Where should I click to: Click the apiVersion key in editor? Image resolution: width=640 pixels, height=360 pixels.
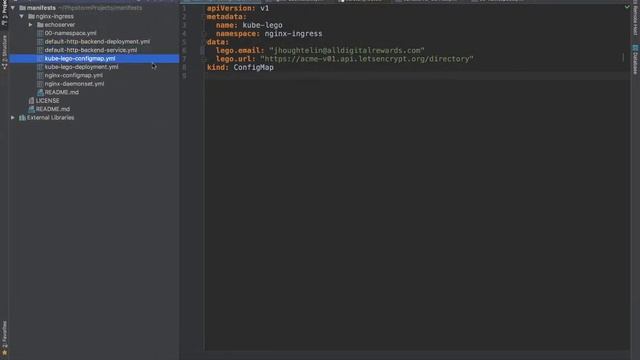pos(231,8)
